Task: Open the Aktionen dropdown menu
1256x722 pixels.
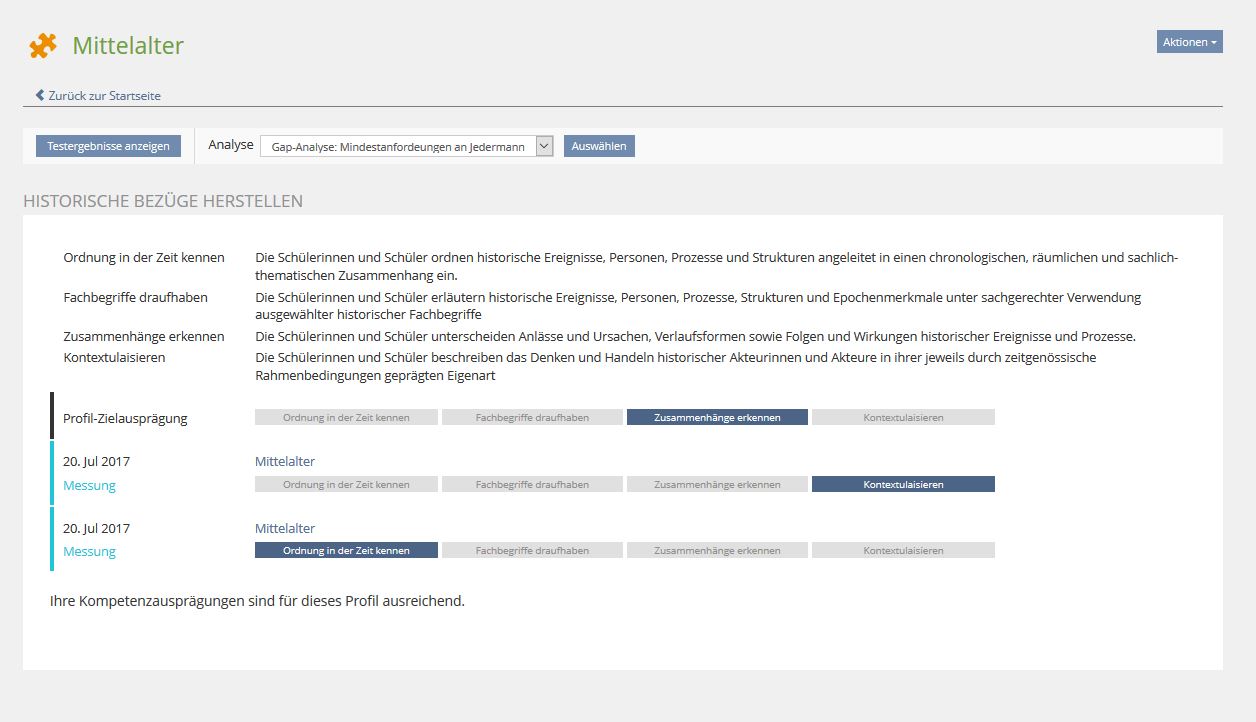Action: tap(1190, 42)
